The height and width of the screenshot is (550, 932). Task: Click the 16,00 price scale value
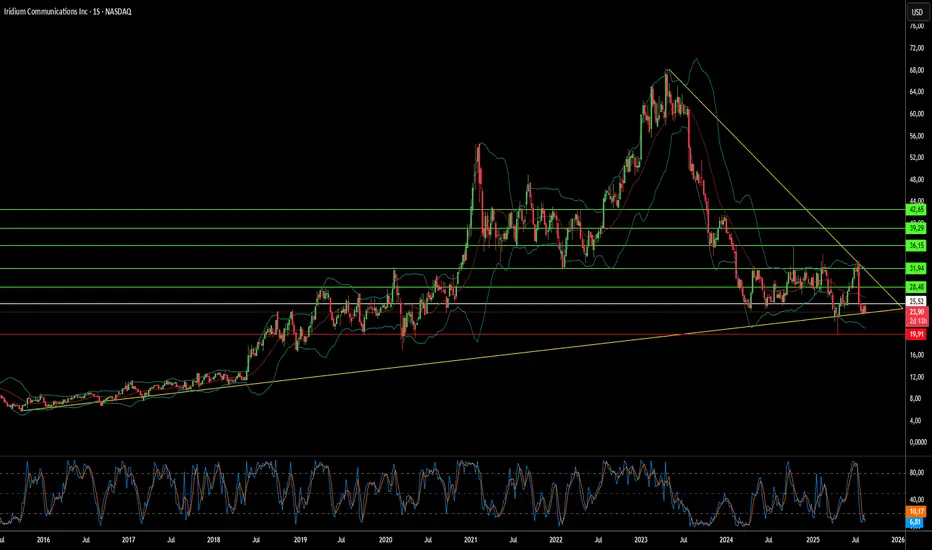click(x=917, y=355)
